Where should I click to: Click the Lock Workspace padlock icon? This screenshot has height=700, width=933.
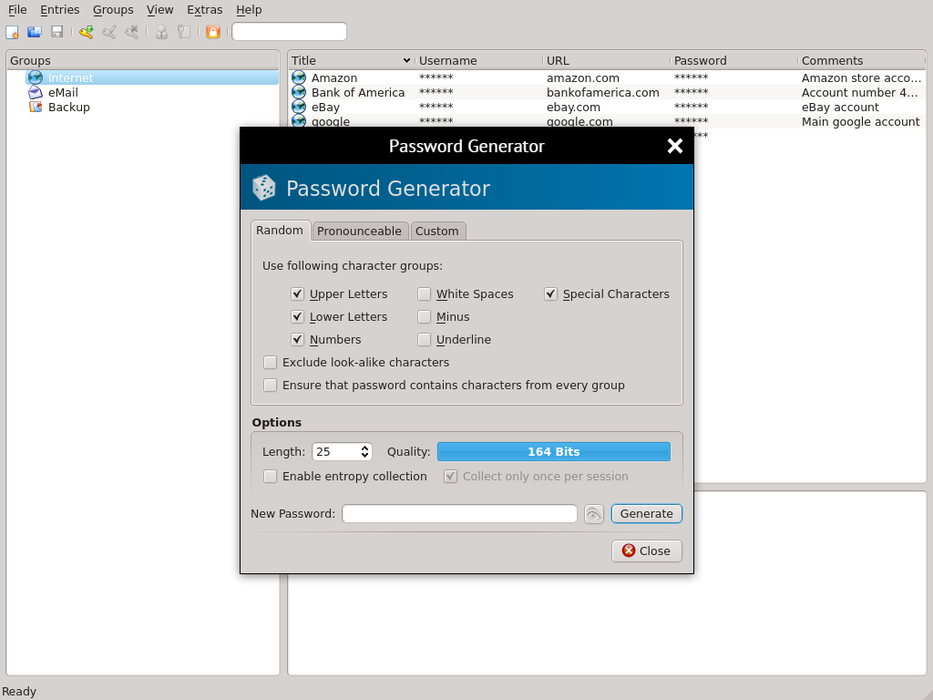(x=213, y=32)
